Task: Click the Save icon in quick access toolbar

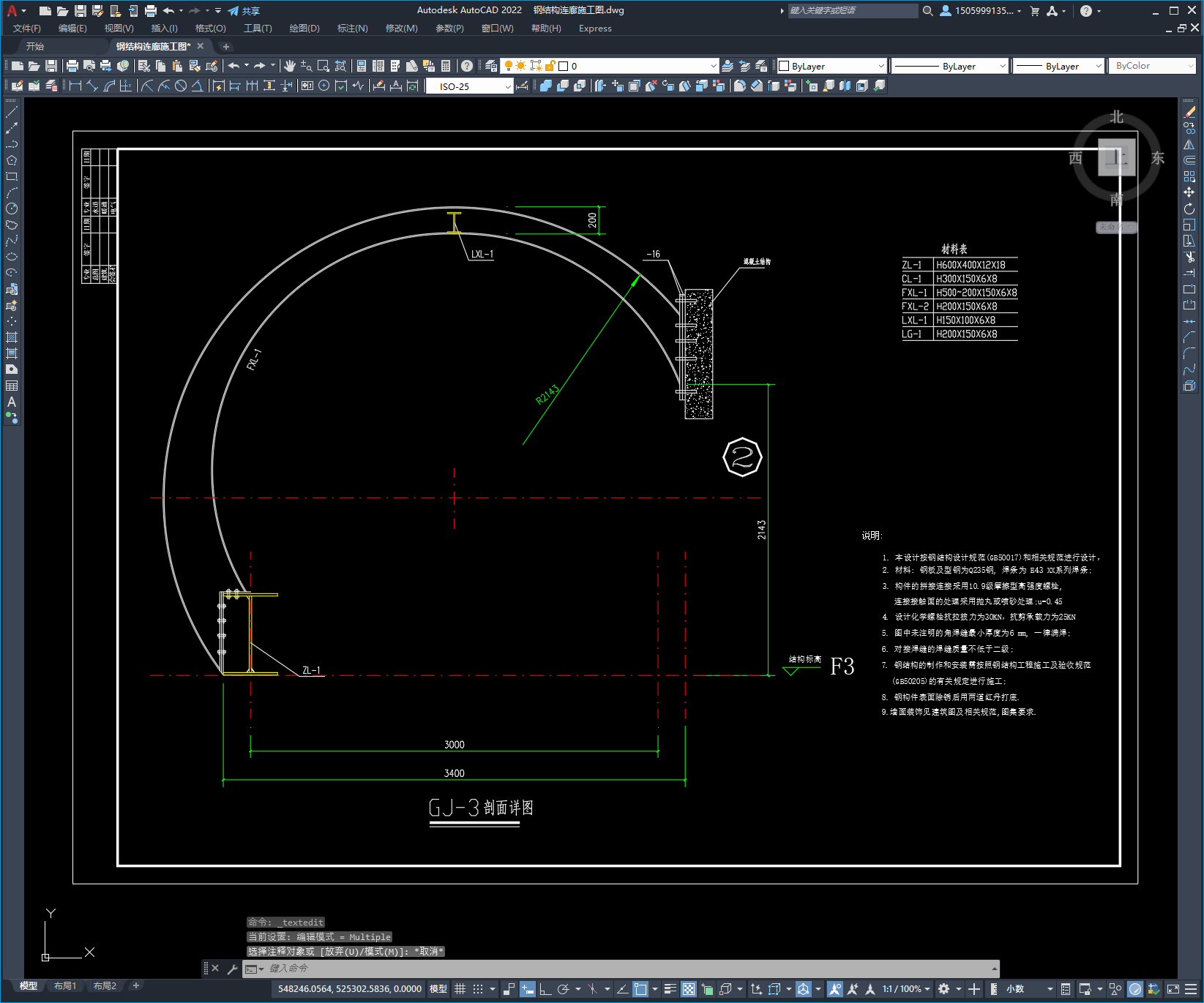Action: [x=81, y=11]
